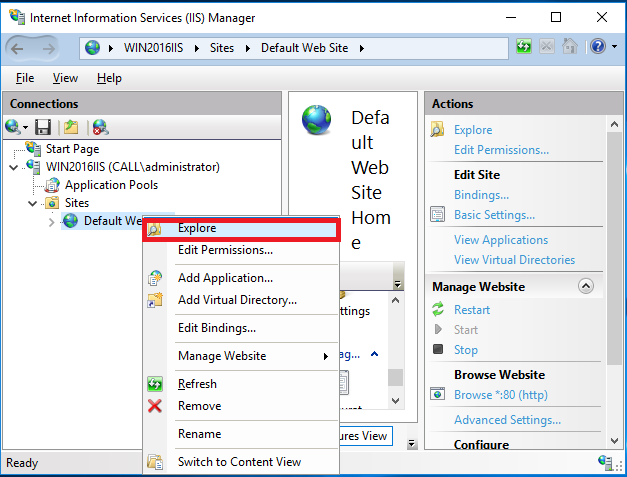Click the Add Application icon in context menu
The image size is (627, 477).
[x=155, y=278]
